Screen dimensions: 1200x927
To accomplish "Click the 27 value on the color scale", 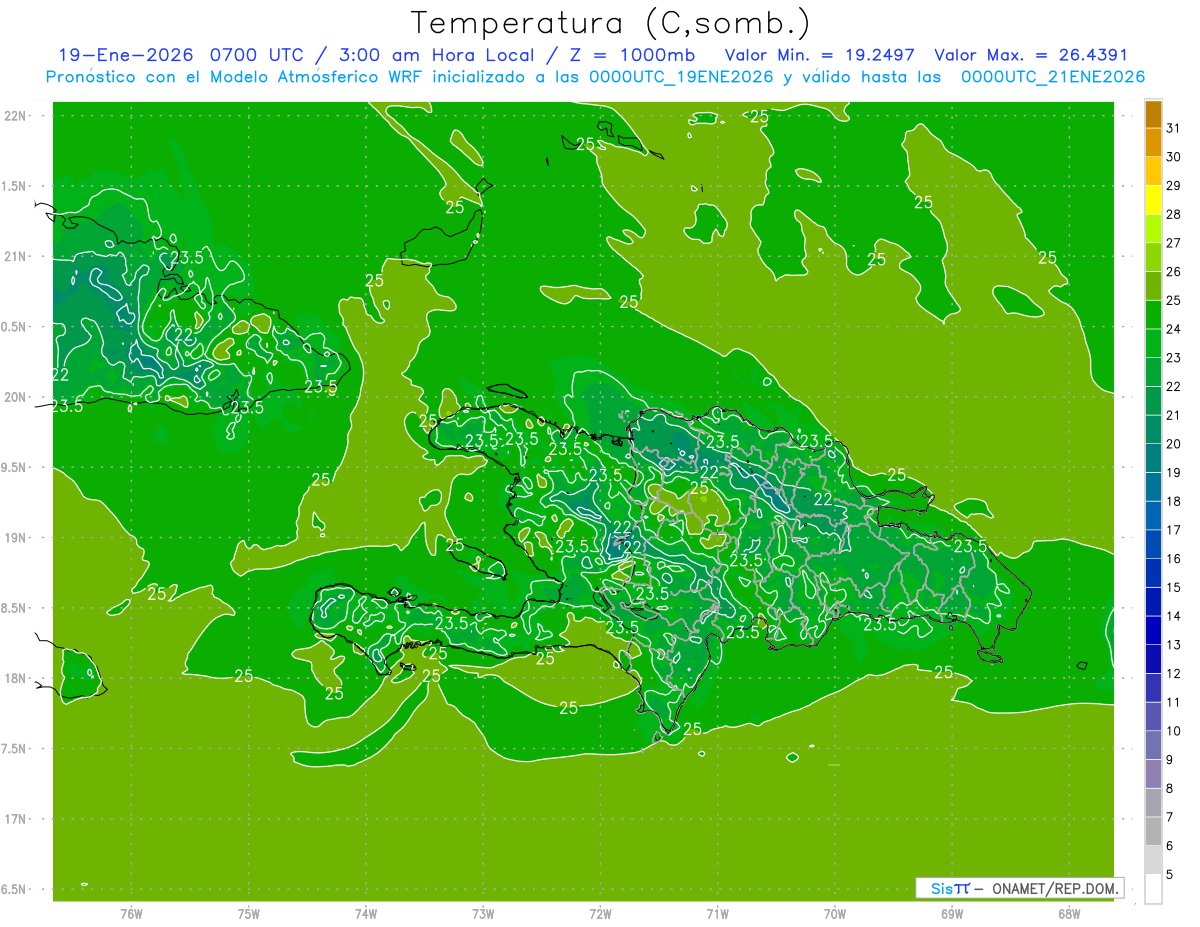I will click(1174, 243).
